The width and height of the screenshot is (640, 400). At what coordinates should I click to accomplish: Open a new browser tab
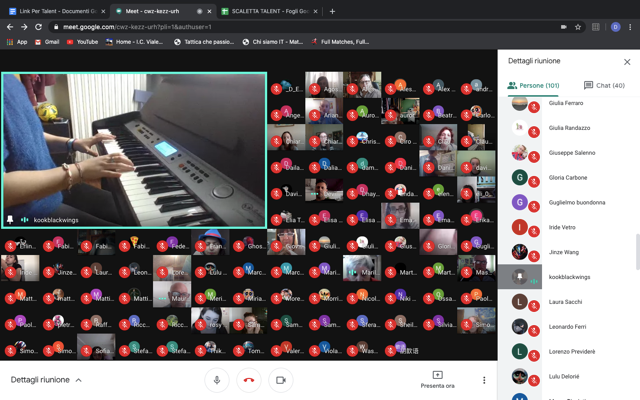pos(333,11)
